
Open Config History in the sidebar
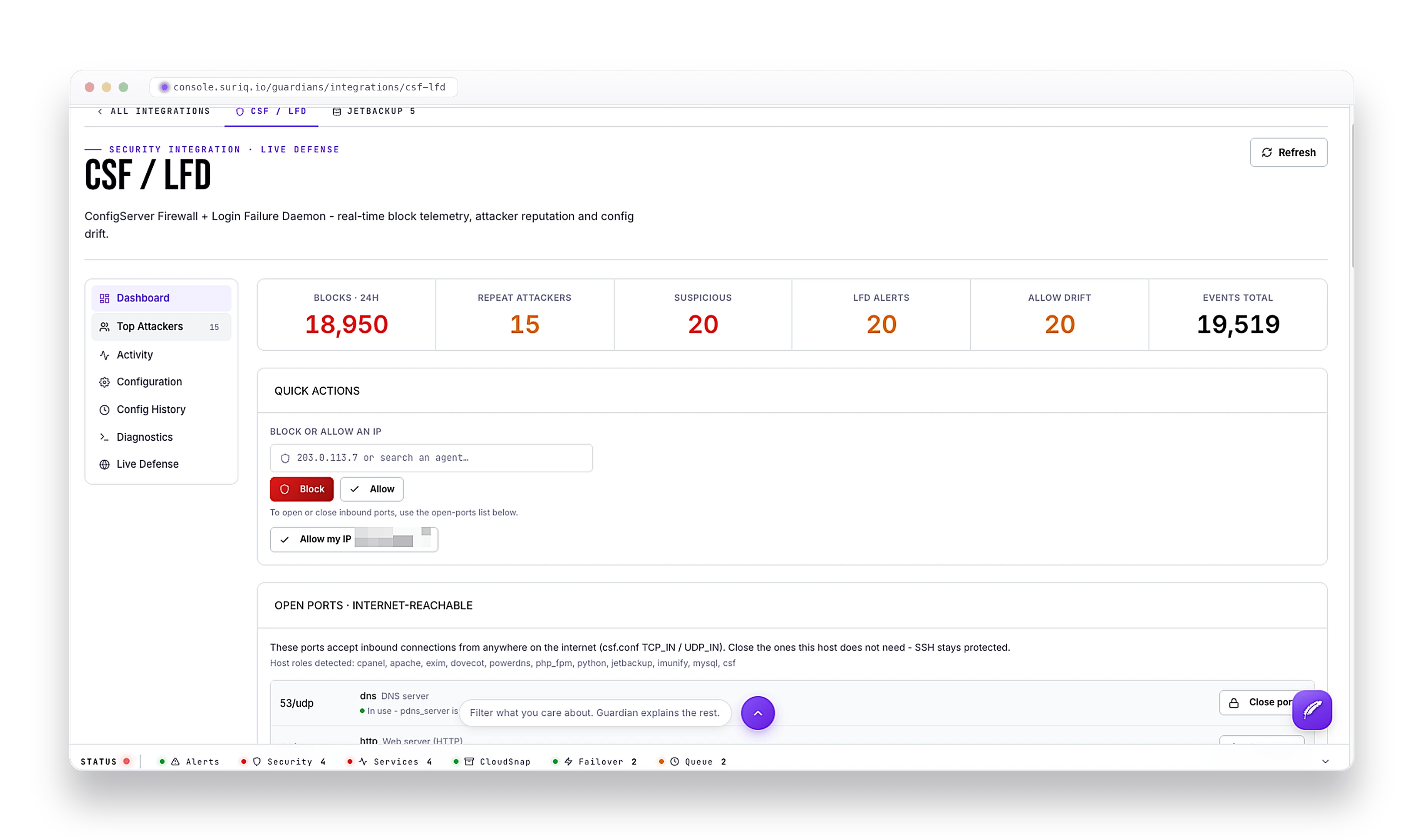161,410
